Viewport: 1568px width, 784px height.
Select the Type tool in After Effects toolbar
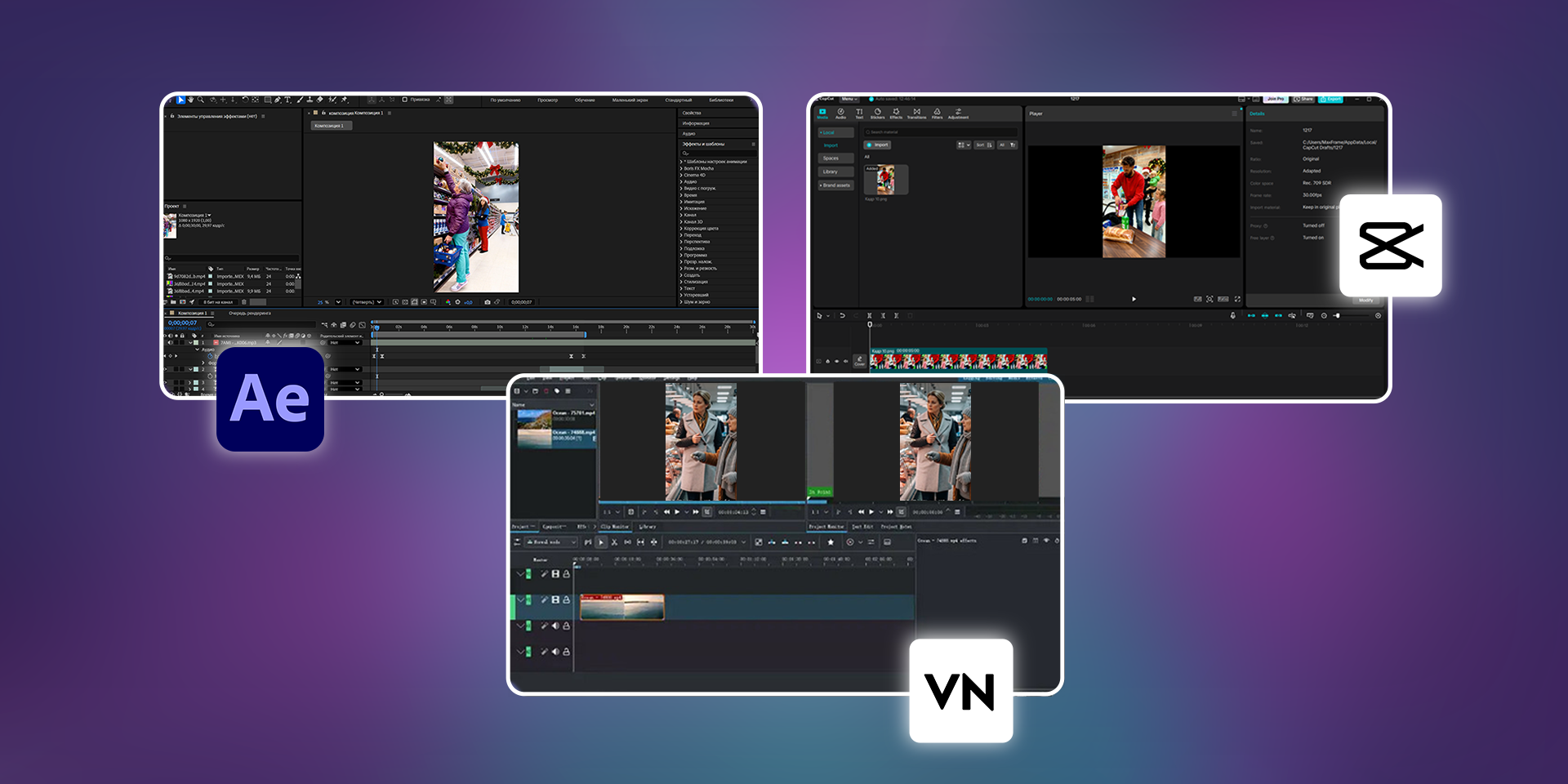tap(287, 100)
